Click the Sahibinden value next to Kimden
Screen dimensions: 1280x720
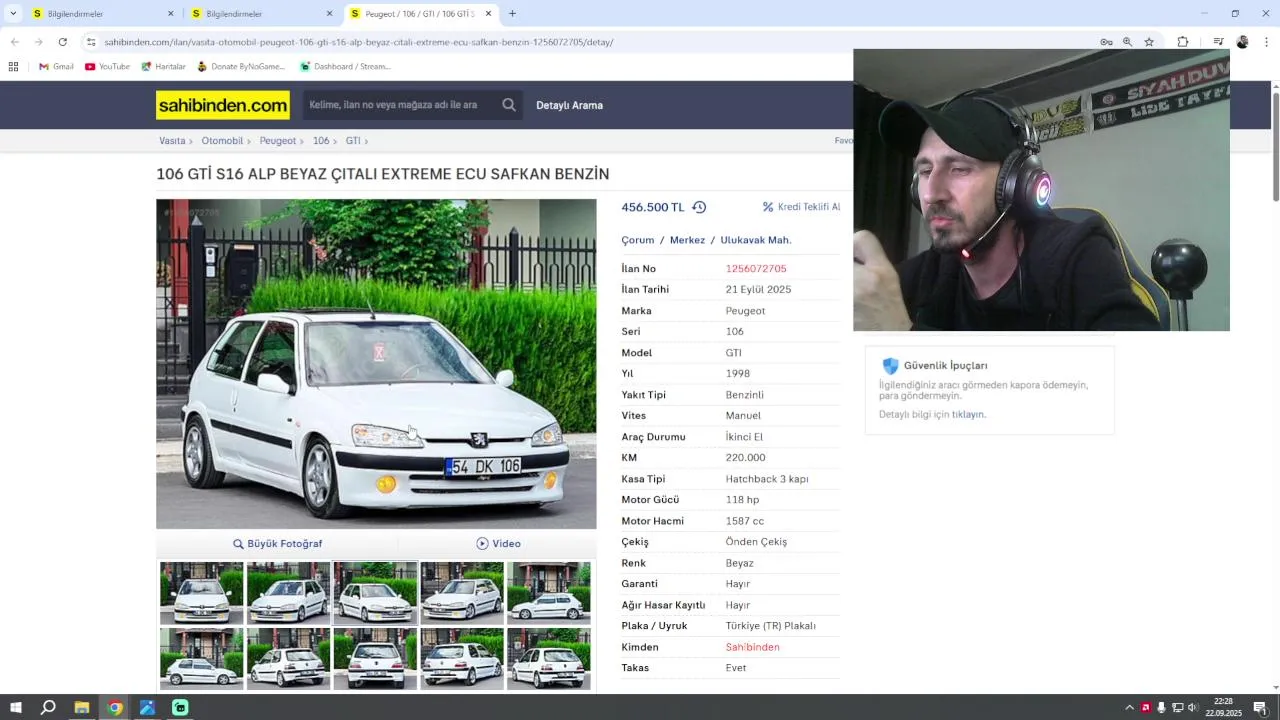click(752, 647)
